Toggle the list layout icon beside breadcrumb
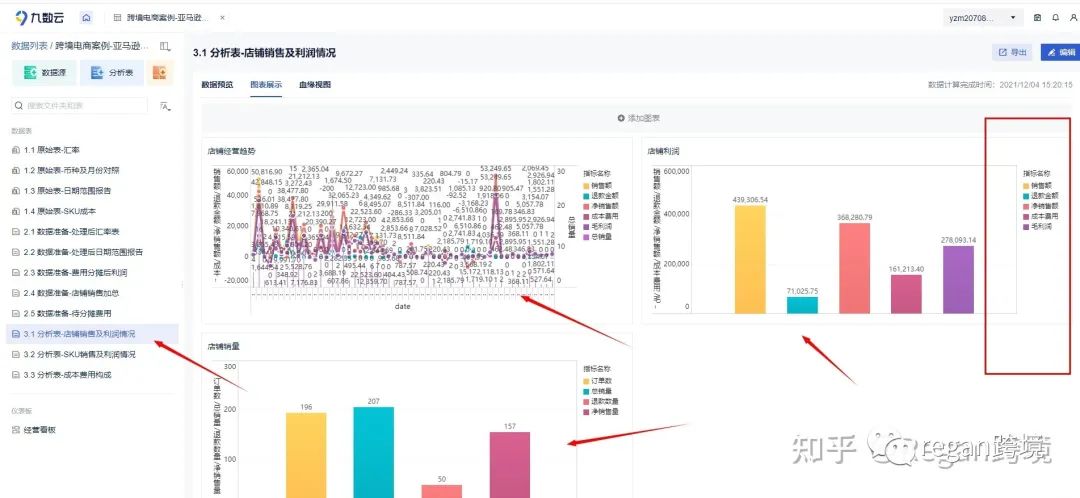 click(x=165, y=46)
